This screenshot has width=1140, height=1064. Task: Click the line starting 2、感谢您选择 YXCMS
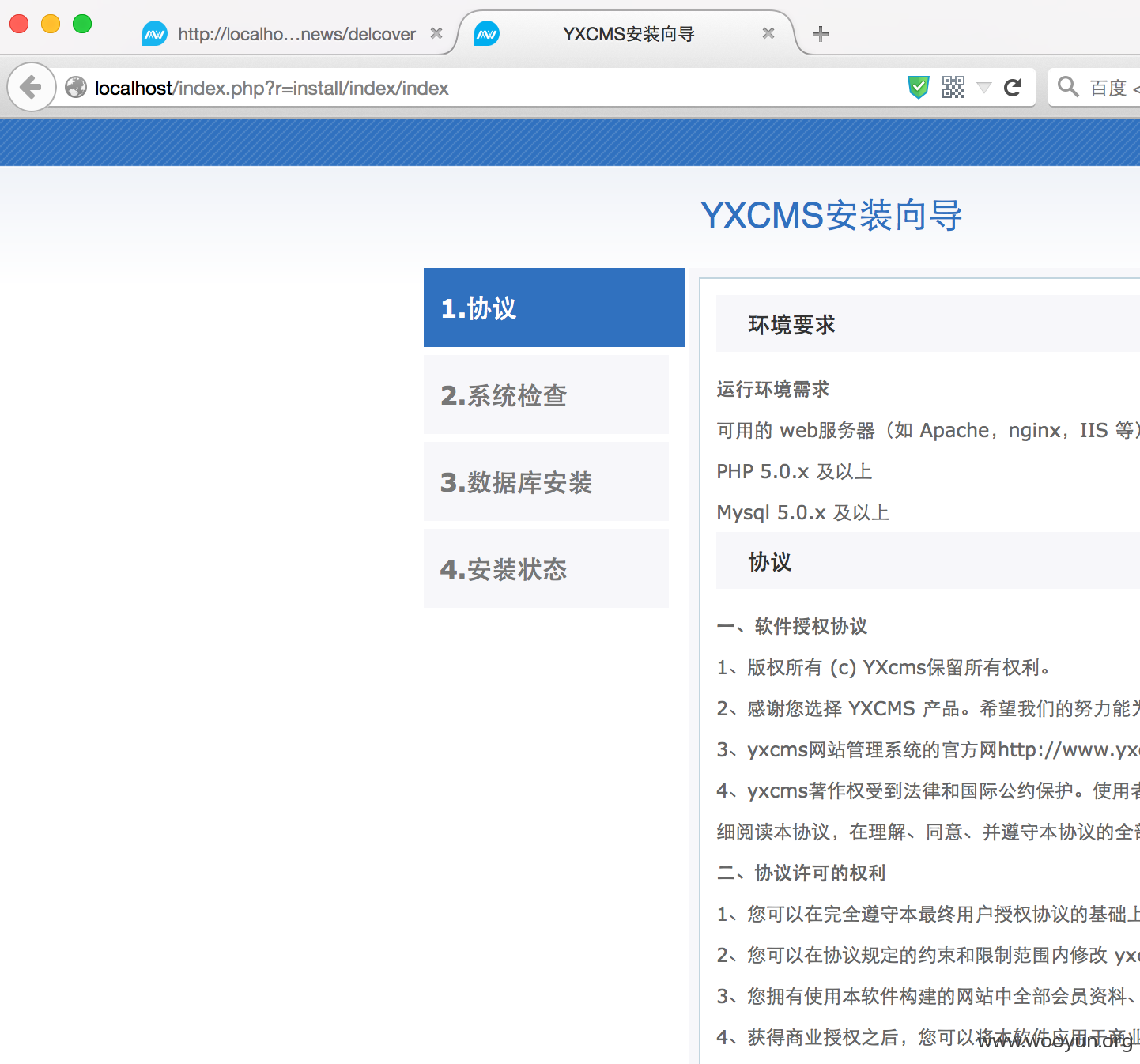click(928, 708)
